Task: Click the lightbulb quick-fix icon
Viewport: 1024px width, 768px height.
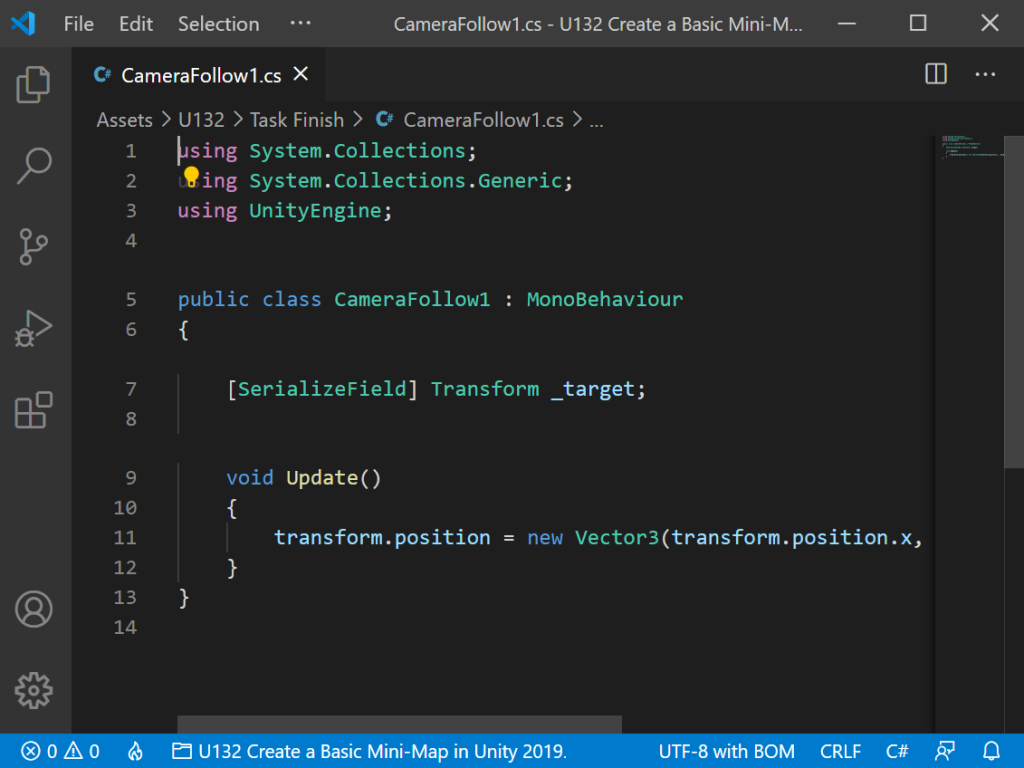Action: tap(191, 177)
